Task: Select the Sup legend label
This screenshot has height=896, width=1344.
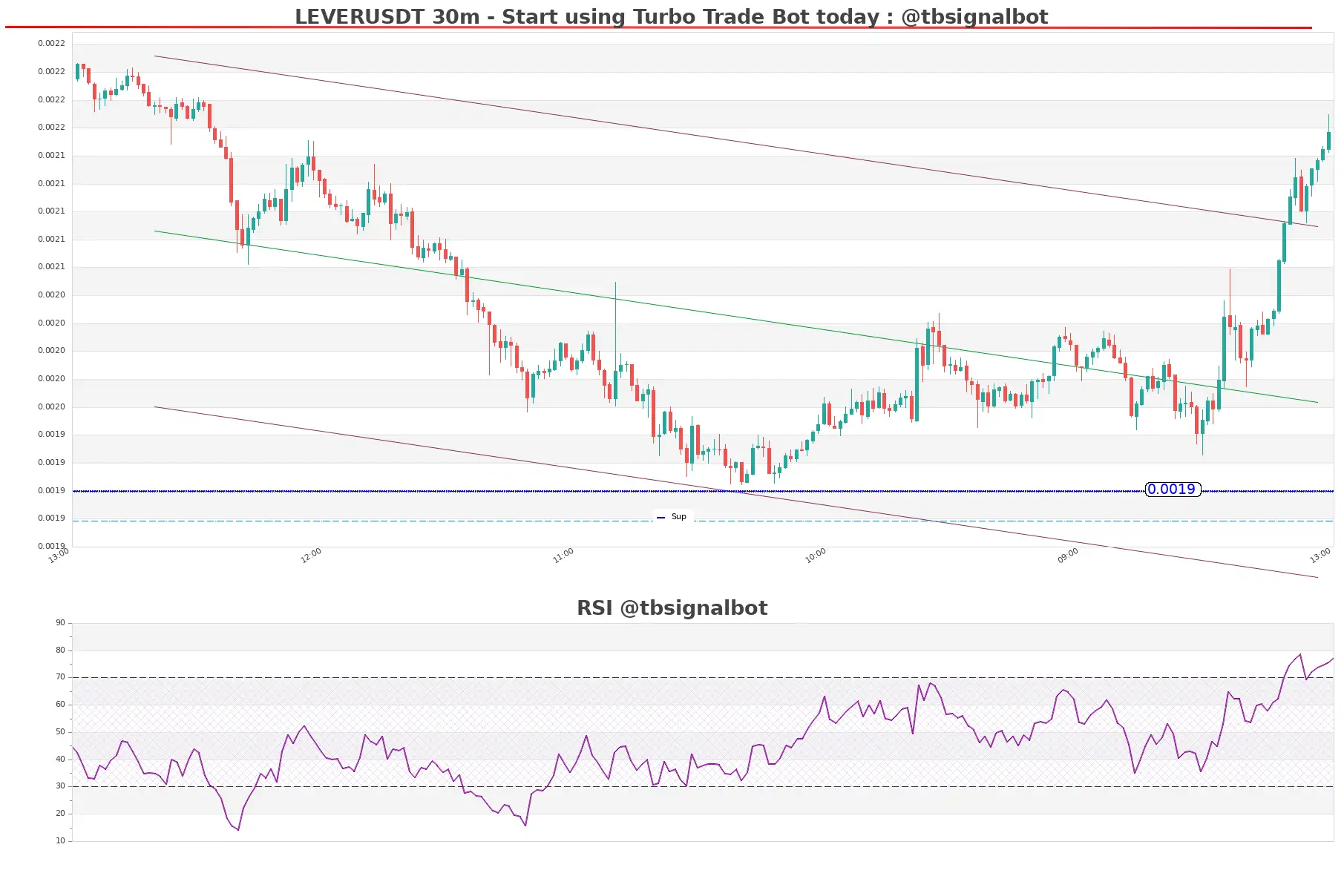Action: [x=678, y=517]
